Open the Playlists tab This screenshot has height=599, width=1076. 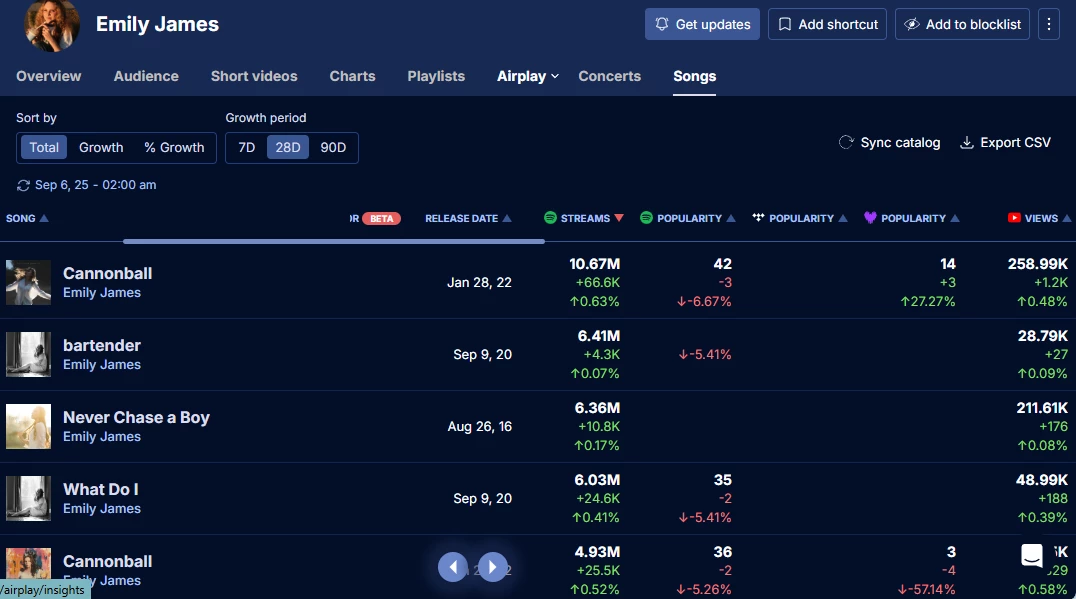coord(436,76)
